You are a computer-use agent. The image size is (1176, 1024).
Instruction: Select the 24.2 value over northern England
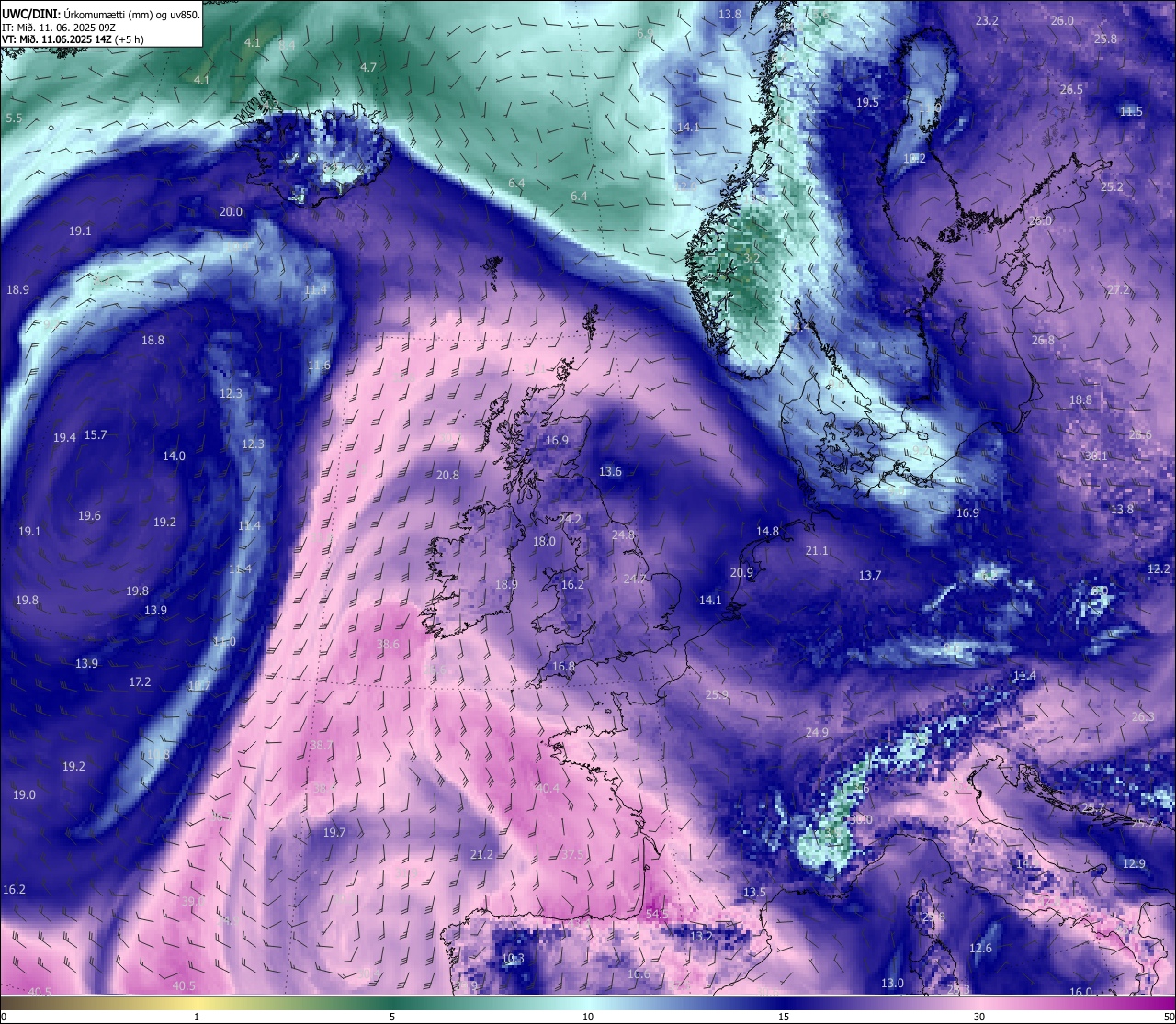(570, 519)
